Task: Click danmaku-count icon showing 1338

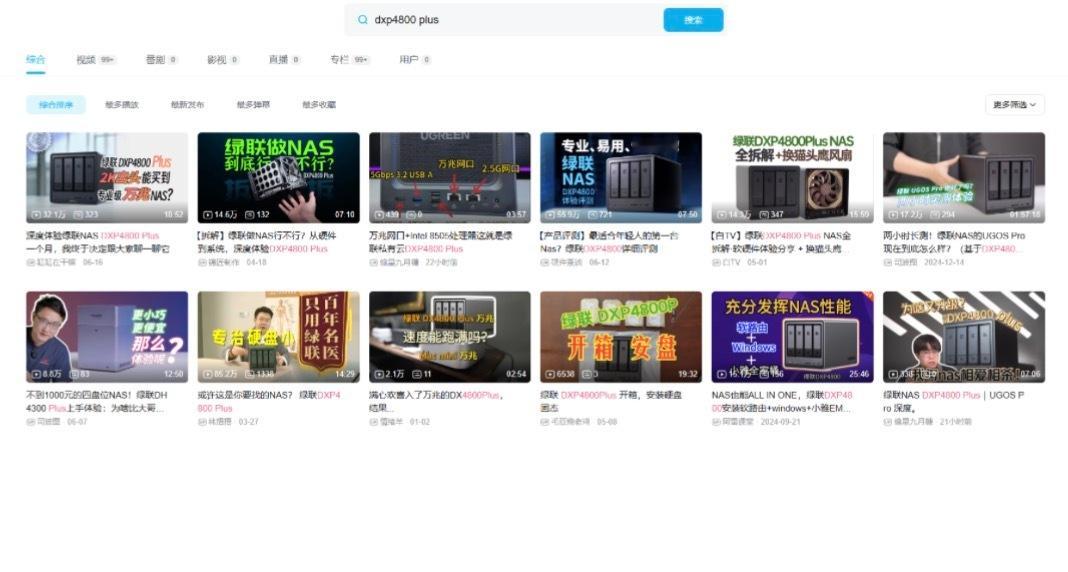Action: coord(249,374)
